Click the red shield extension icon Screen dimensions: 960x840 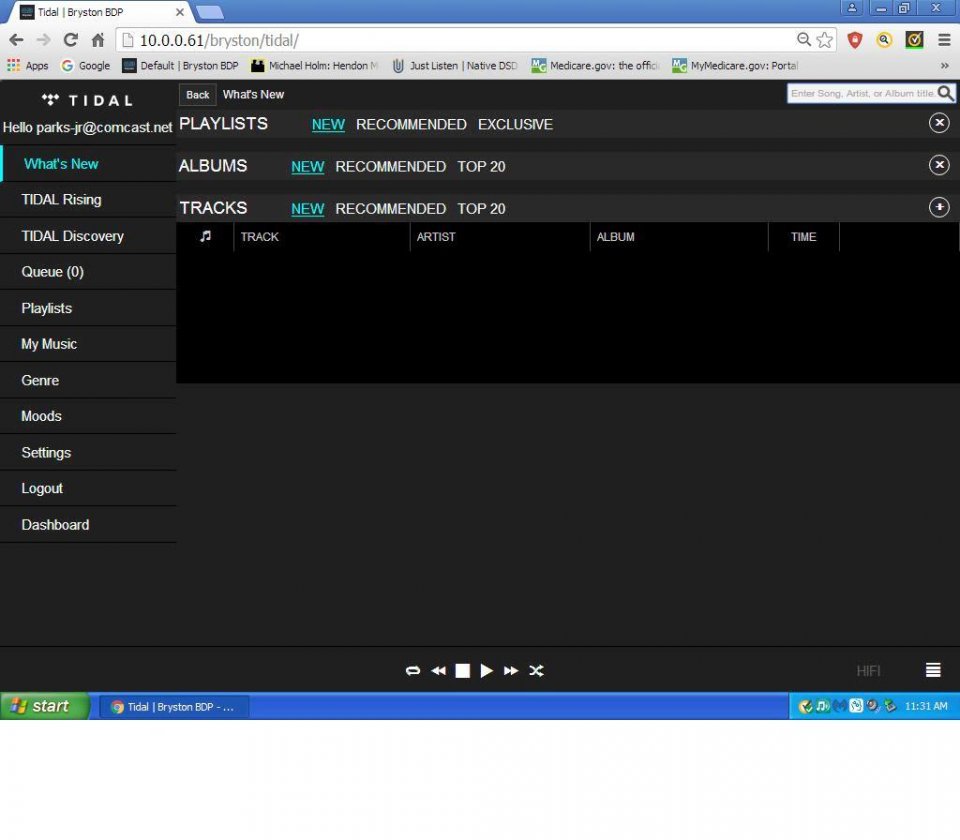tap(855, 40)
